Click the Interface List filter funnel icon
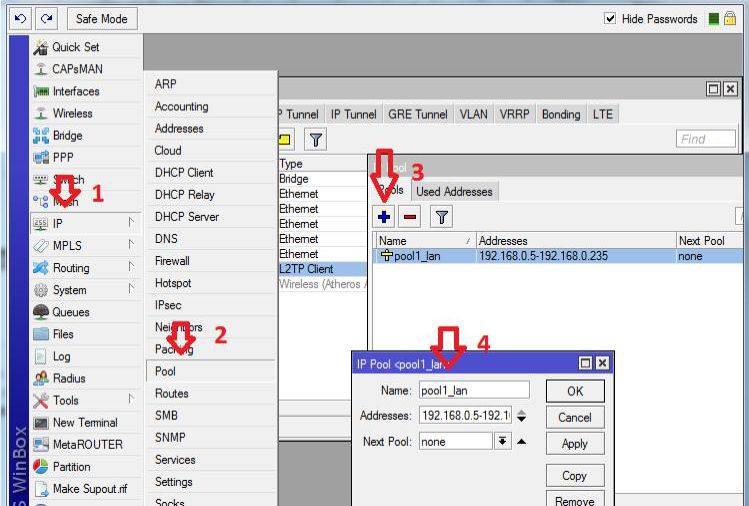This screenshot has width=749, height=506. [316, 140]
